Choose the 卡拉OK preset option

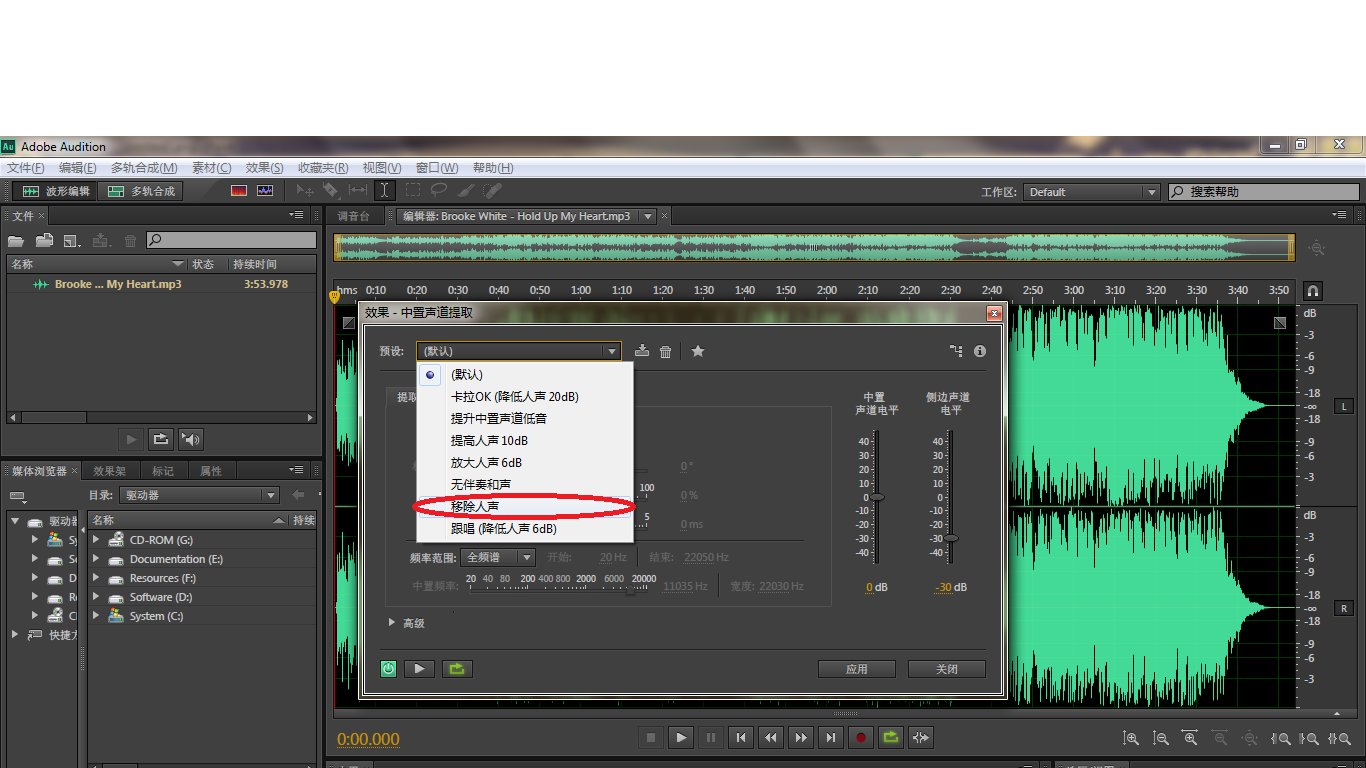[x=514, y=397]
